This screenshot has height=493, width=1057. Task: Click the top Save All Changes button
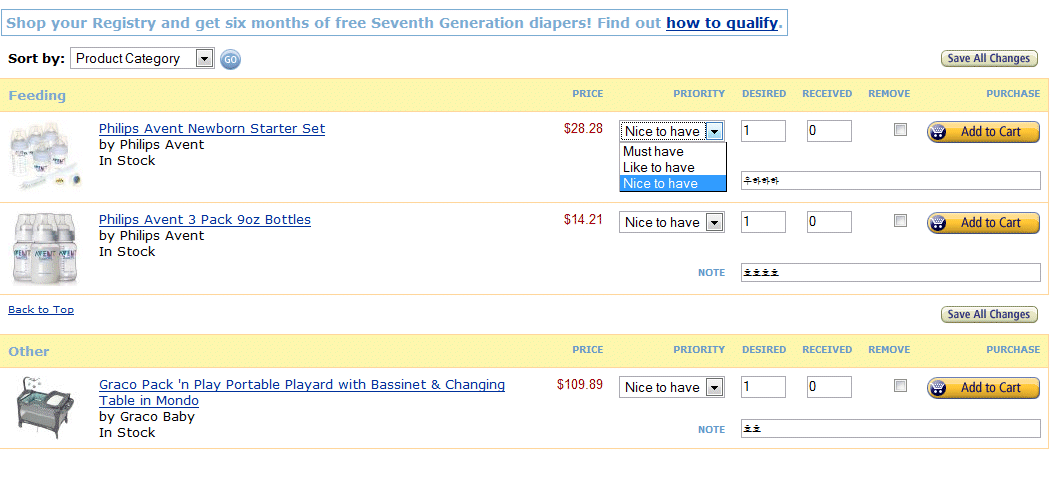pyautogui.click(x=989, y=59)
